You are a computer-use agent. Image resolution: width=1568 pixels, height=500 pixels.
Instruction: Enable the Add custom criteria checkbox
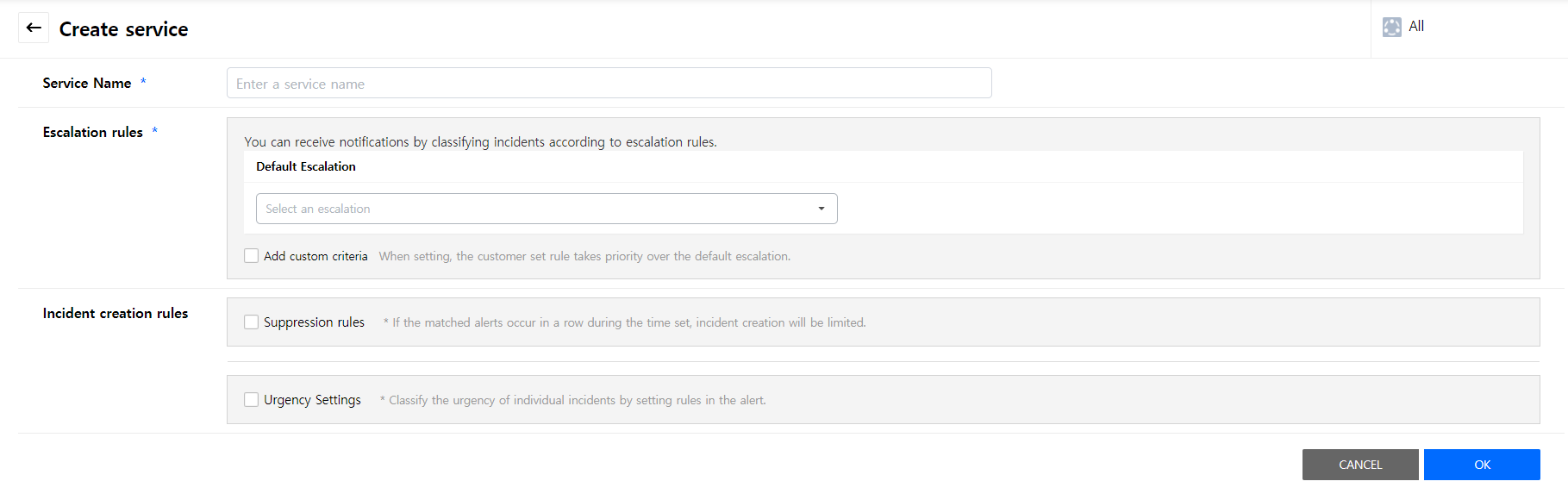click(x=252, y=256)
